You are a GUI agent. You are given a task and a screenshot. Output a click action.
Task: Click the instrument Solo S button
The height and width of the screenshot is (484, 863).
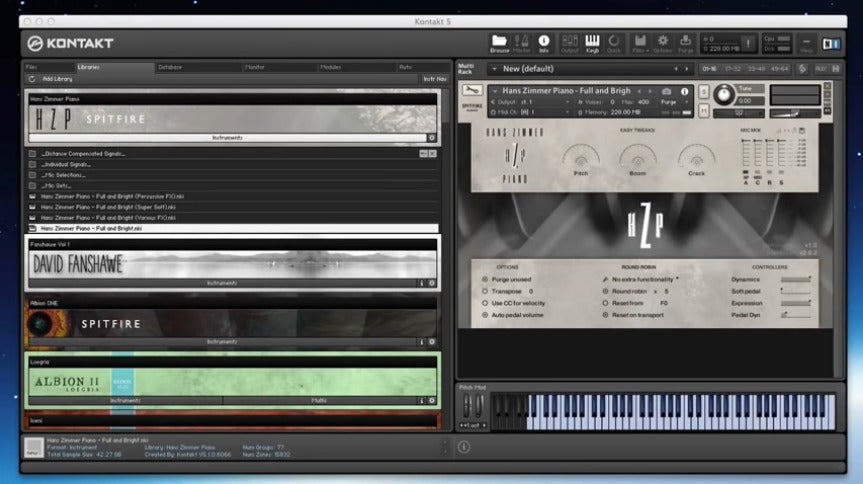click(705, 91)
